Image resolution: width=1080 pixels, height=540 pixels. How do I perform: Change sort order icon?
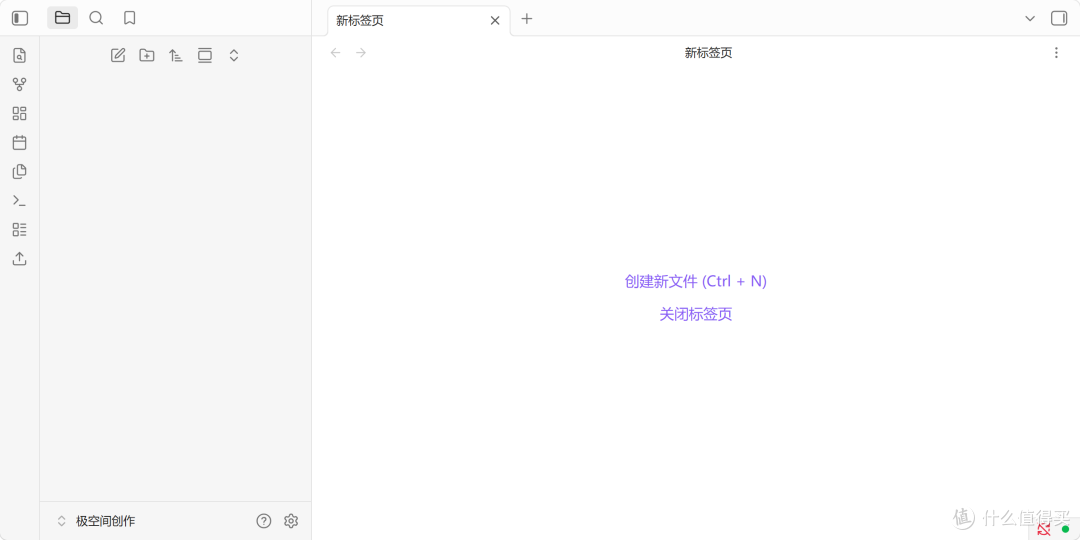click(x=176, y=56)
